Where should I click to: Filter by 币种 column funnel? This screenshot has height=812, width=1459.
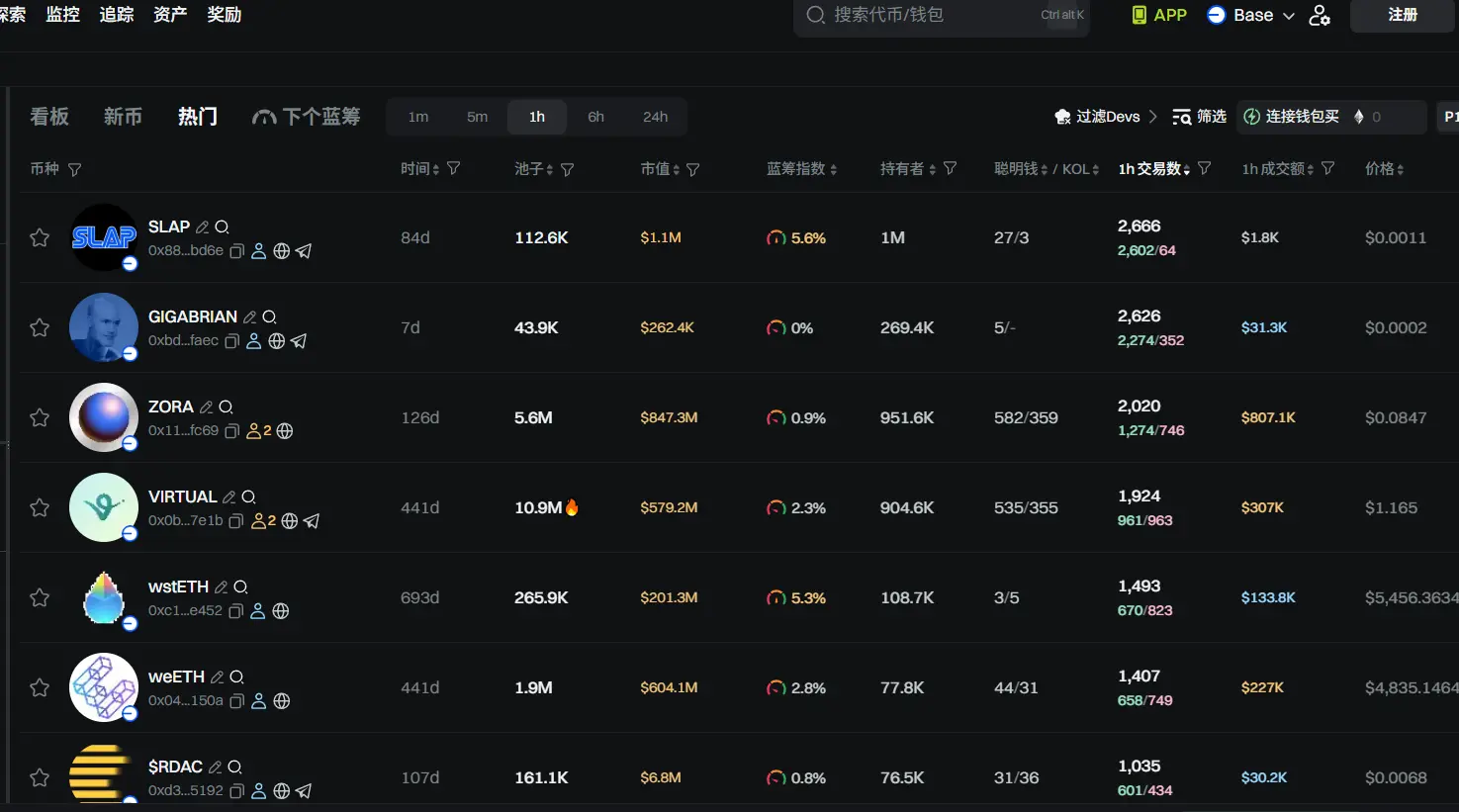click(74, 169)
